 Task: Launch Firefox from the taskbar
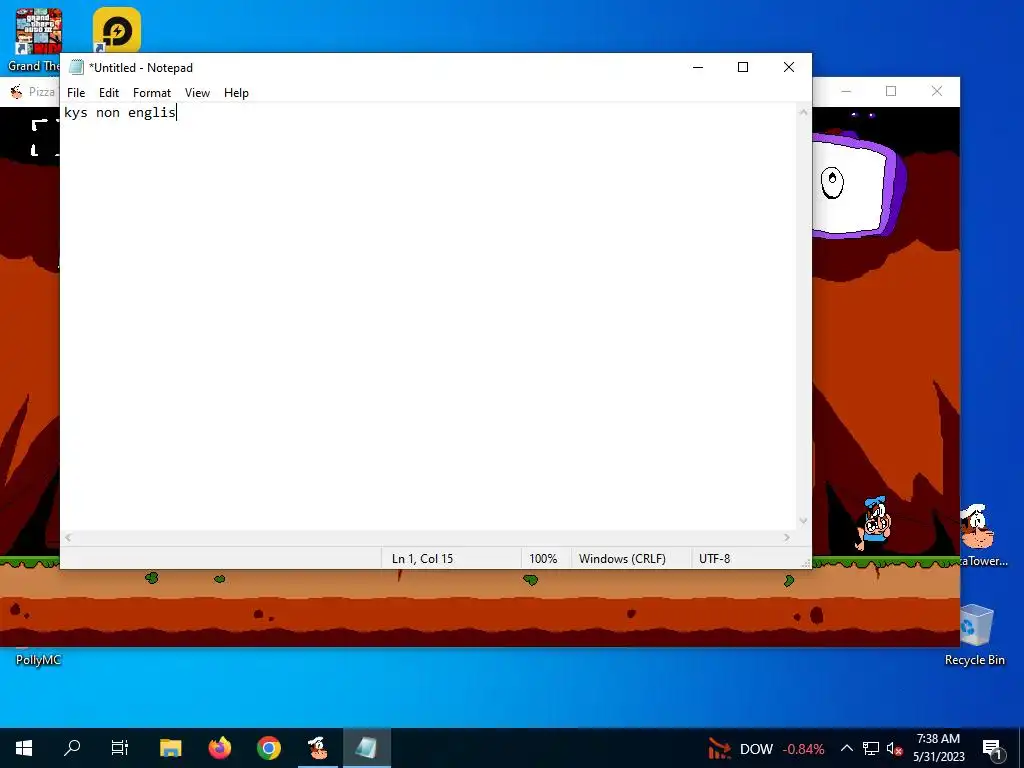(x=219, y=748)
